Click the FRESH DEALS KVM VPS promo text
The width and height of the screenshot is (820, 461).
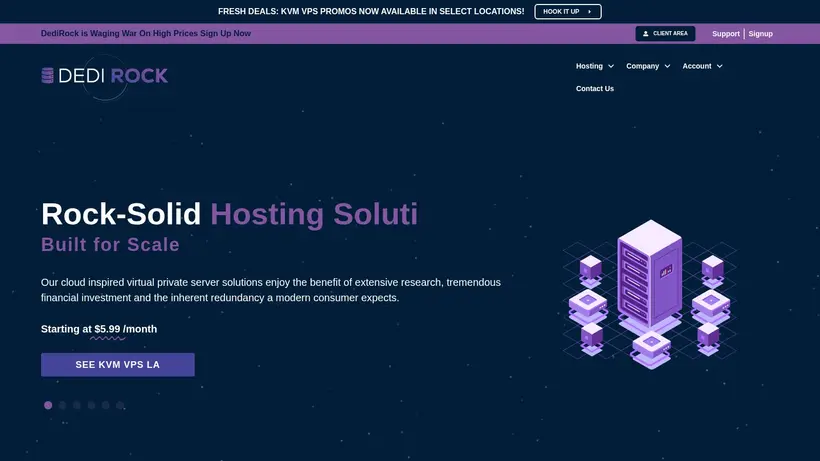371,11
